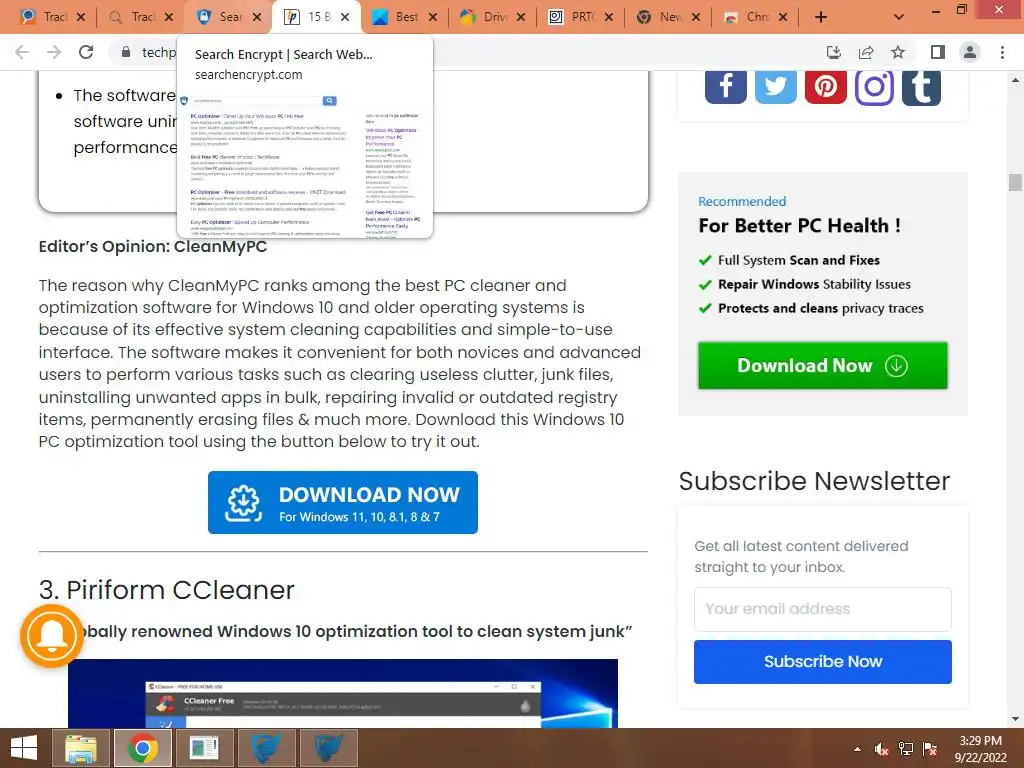Share this page via share icon
The height and width of the screenshot is (768, 1024).
point(866,52)
